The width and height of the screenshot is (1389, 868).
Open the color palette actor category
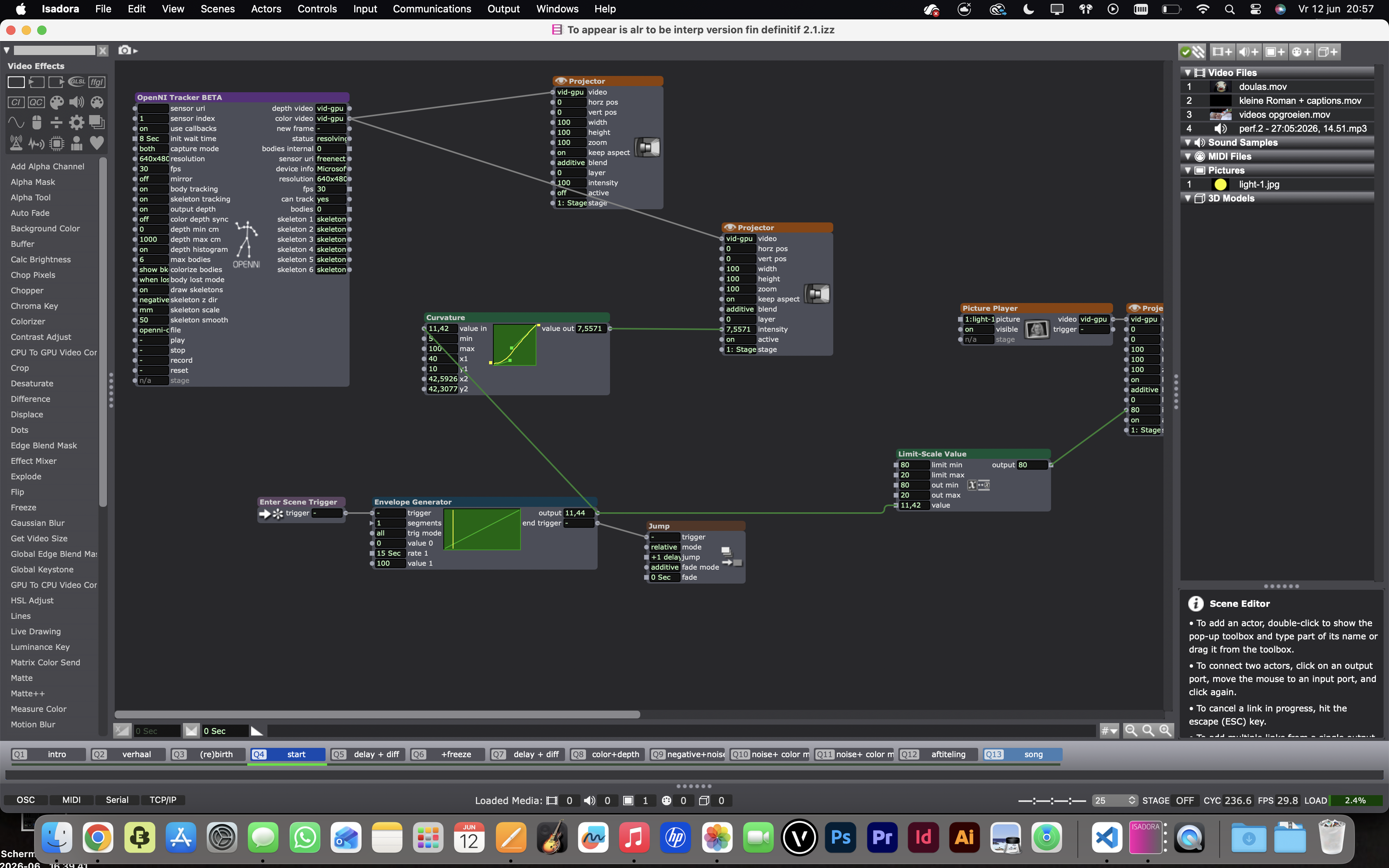tap(56, 103)
